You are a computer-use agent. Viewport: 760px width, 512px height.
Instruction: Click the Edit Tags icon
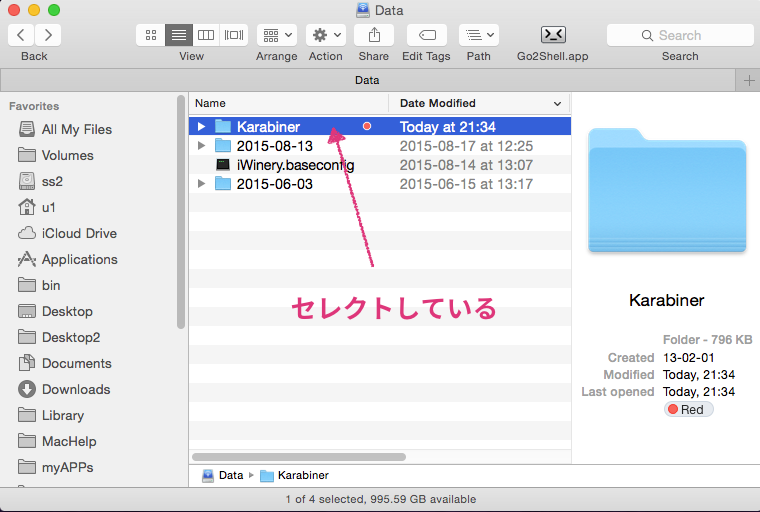click(x=426, y=35)
